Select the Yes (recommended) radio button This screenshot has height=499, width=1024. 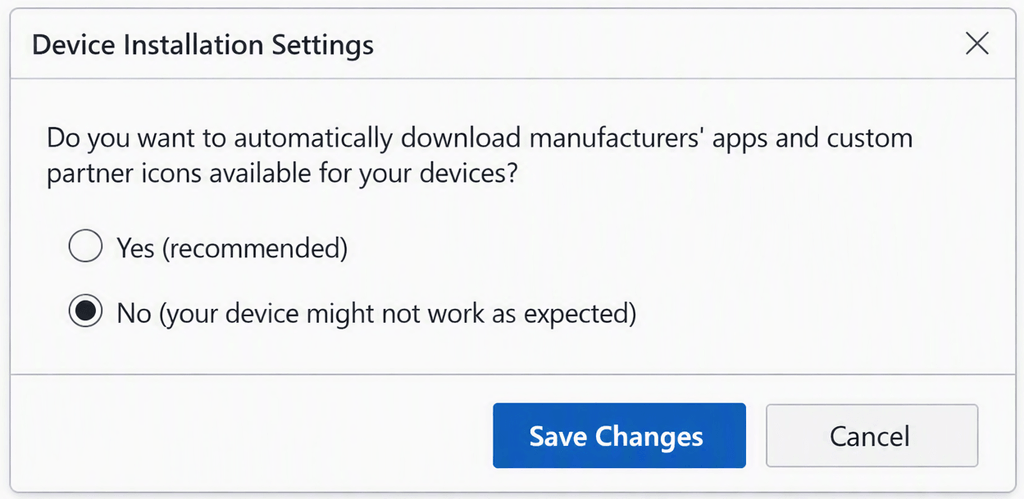coord(86,246)
